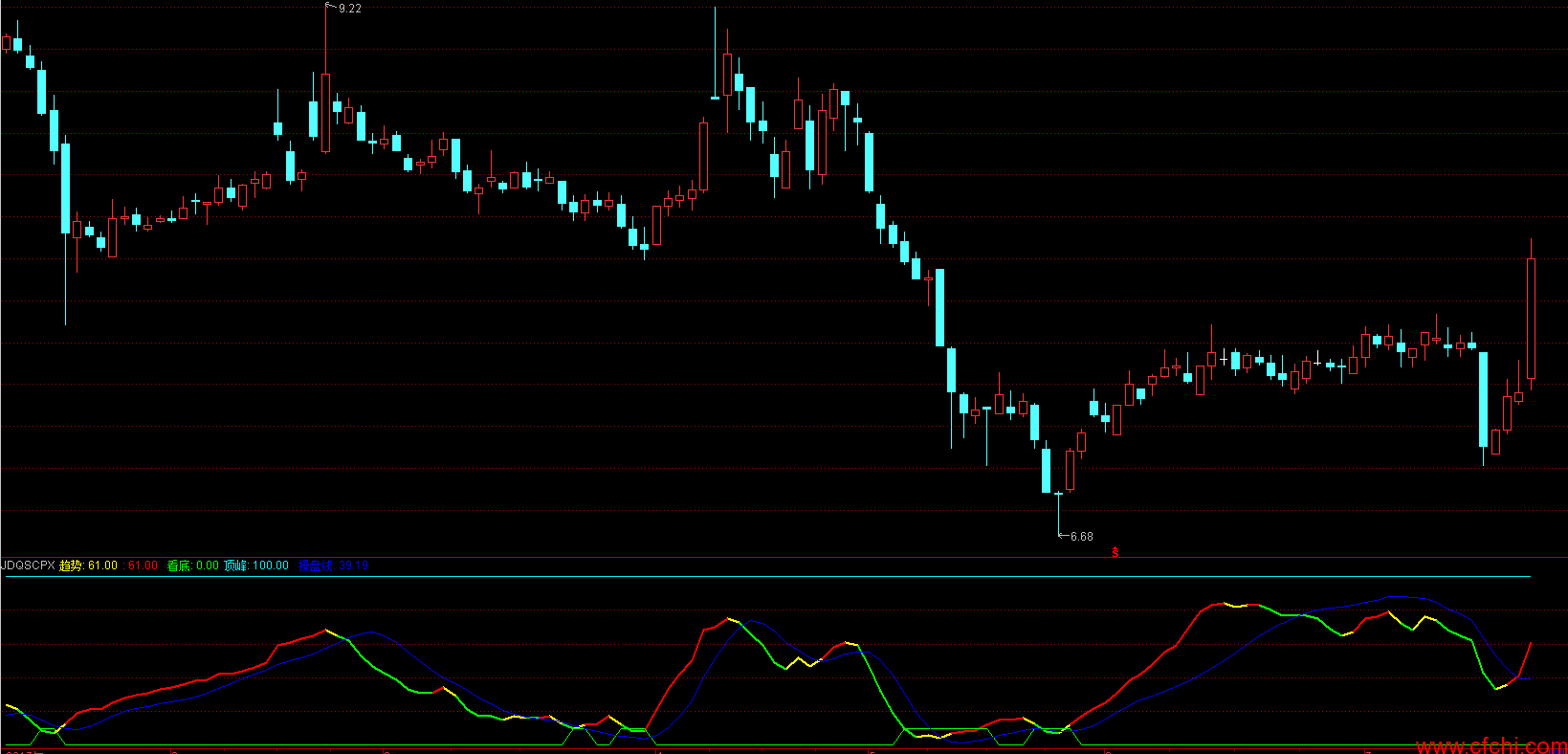This screenshot has height=754, width=1568.
Task: Click the JDQSCPX indicator name label
Action: pyautogui.click(x=29, y=565)
